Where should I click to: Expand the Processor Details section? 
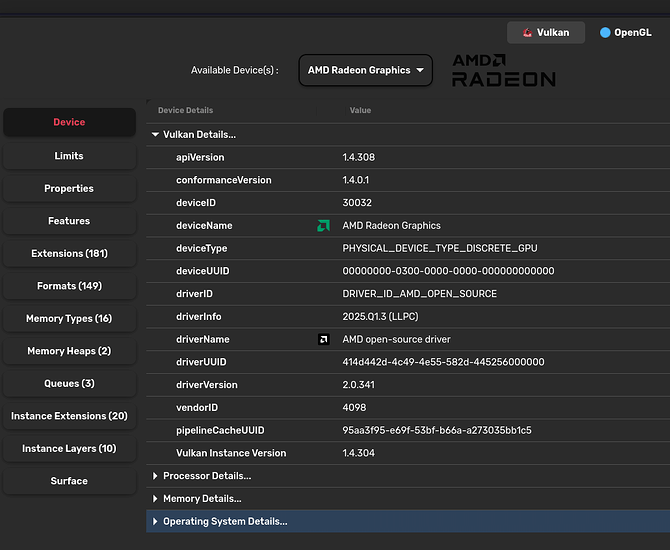click(155, 476)
